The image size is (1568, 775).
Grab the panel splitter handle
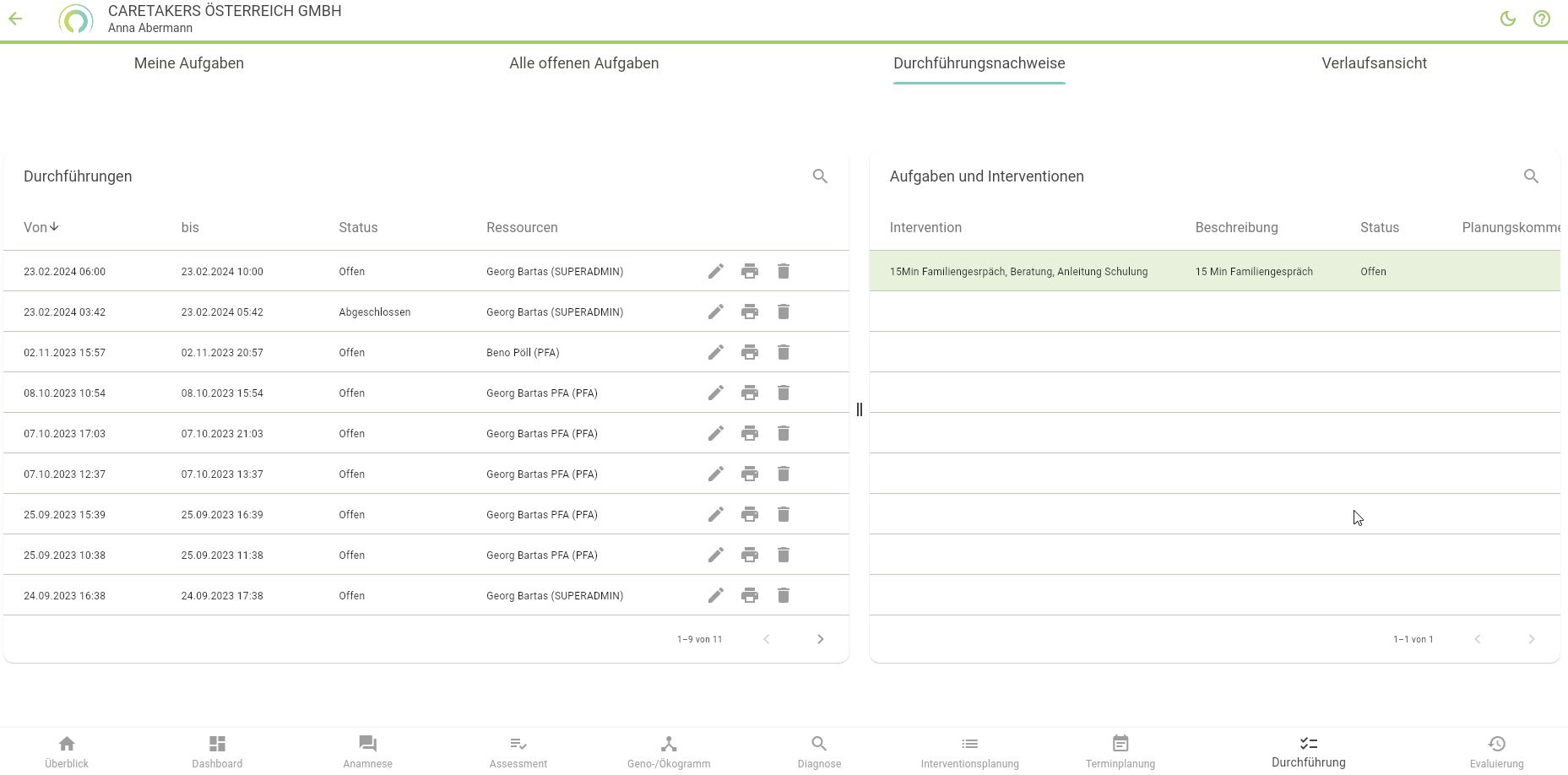click(x=859, y=409)
